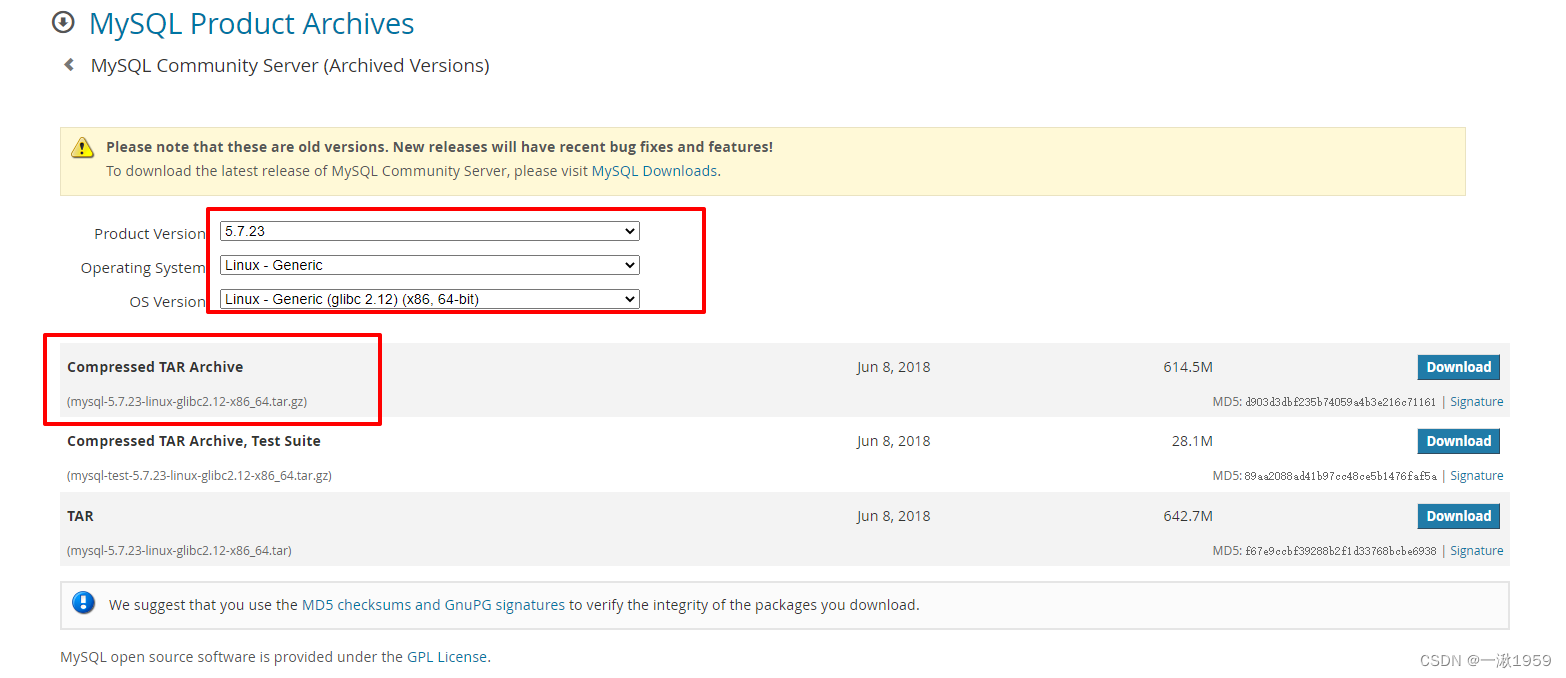Click the MD5 hash starting f67e9ccbf

[x=1340, y=551]
